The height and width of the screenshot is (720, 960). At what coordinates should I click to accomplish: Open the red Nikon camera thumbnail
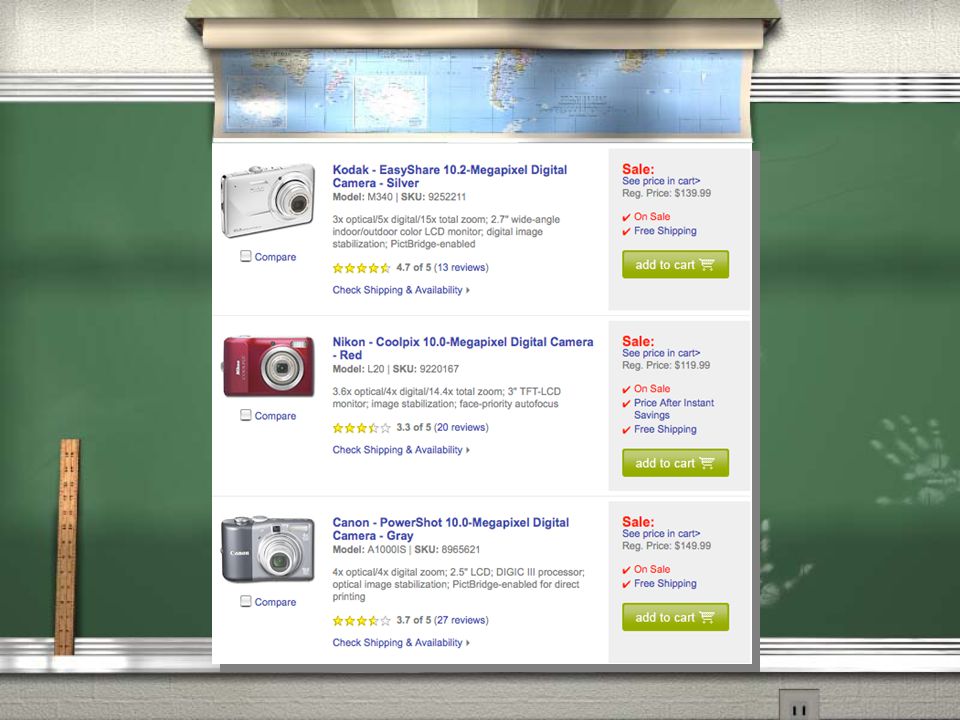tap(269, 366)
